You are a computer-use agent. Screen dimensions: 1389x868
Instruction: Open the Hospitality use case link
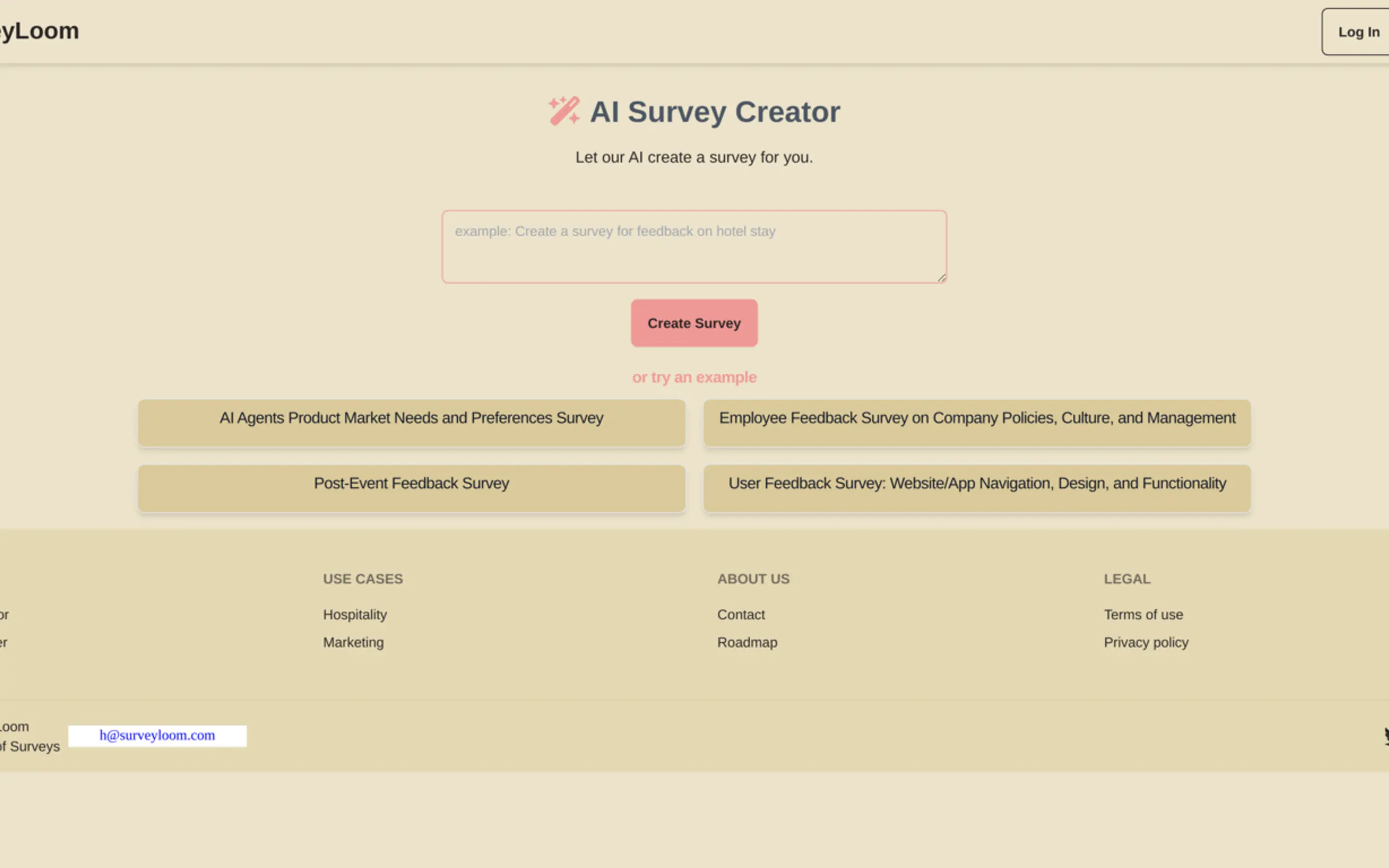pyautogui.click(x=355, y=614)
